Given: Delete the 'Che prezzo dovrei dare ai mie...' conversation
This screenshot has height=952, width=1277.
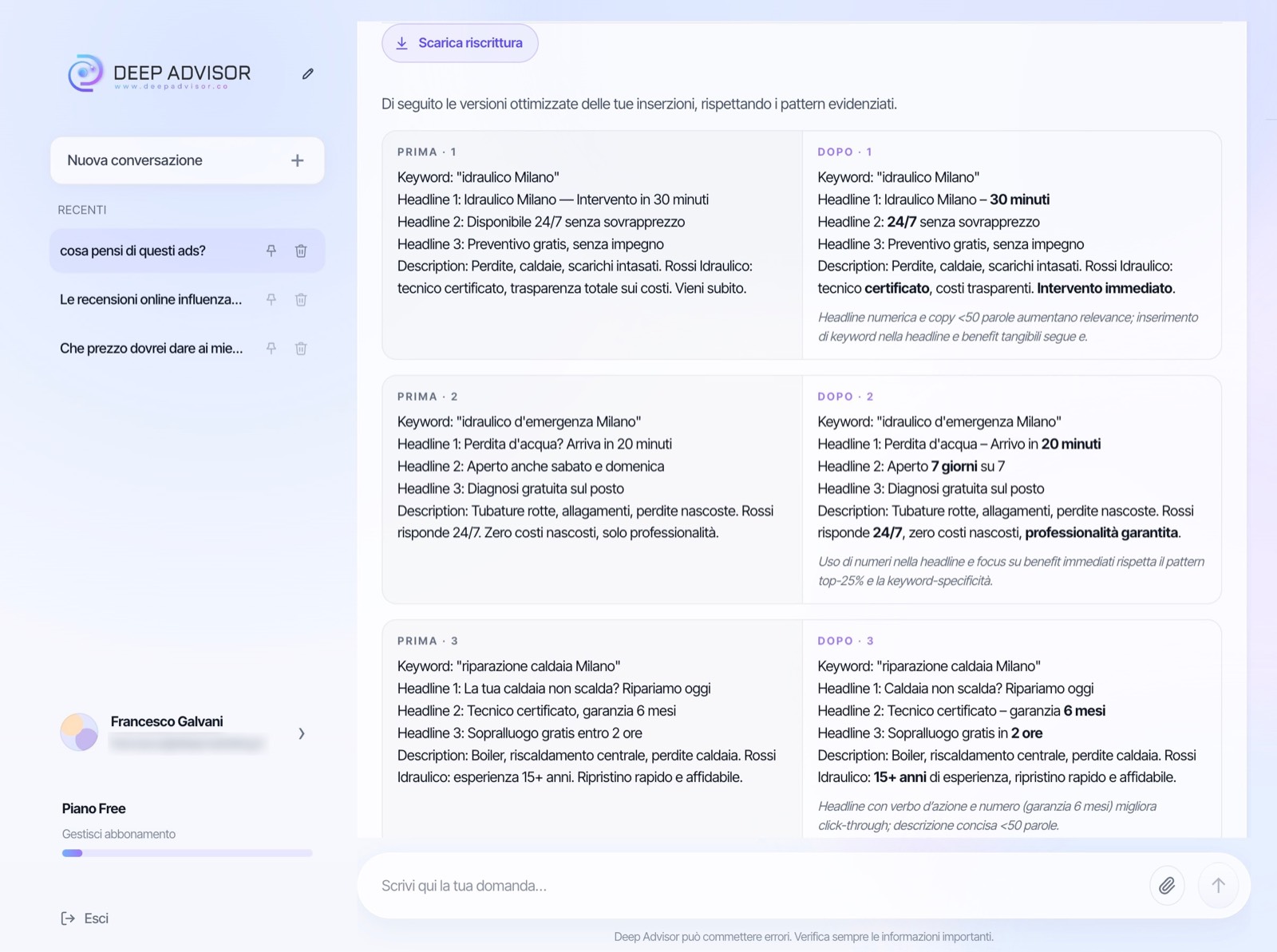Looking at the screenshot, I should click(301, 348).
